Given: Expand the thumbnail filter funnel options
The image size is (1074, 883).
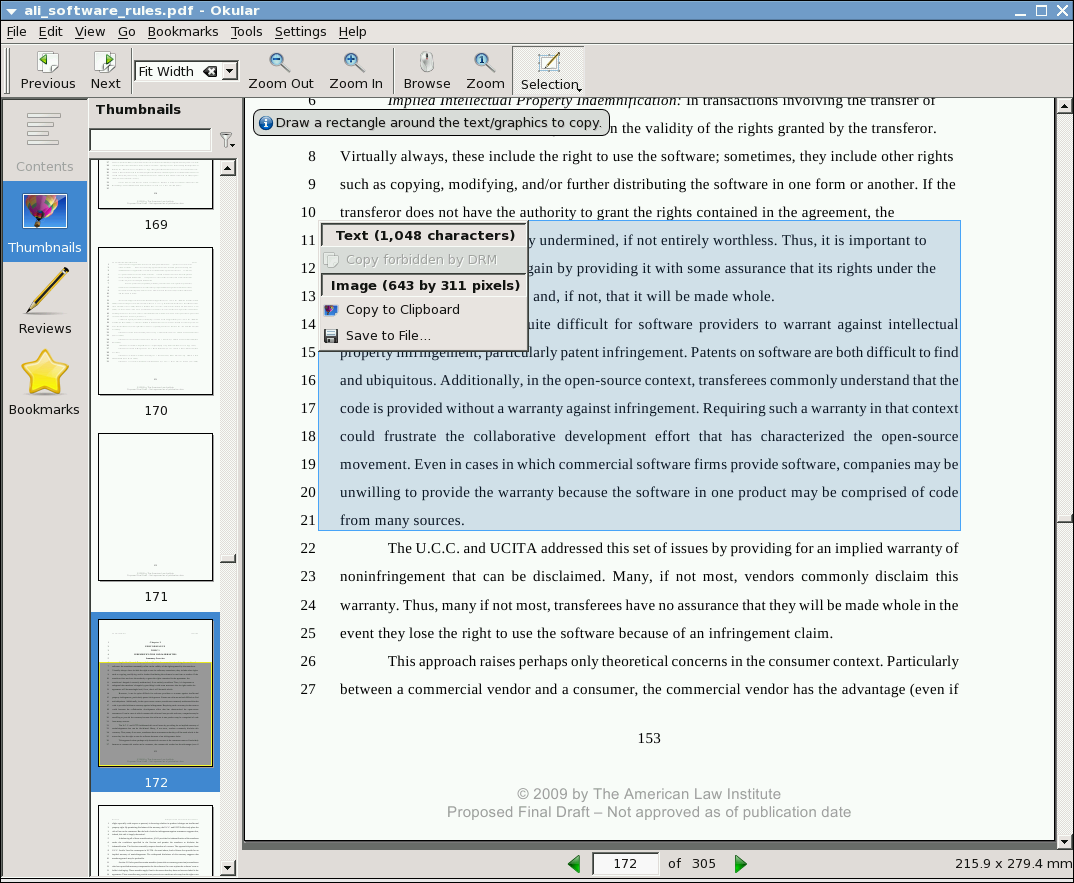Looking at the screenshot, I should (227, 141).
